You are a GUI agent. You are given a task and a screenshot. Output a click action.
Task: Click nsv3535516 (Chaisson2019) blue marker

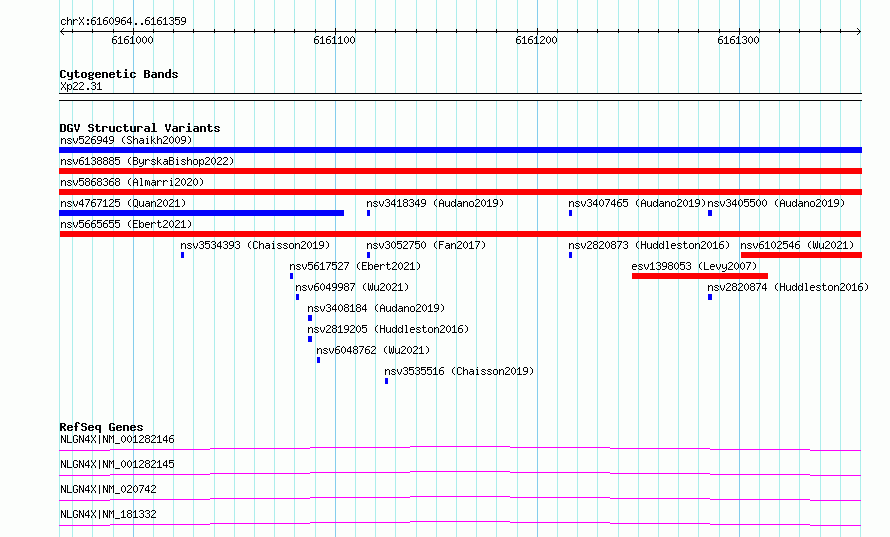pos(387,381)
